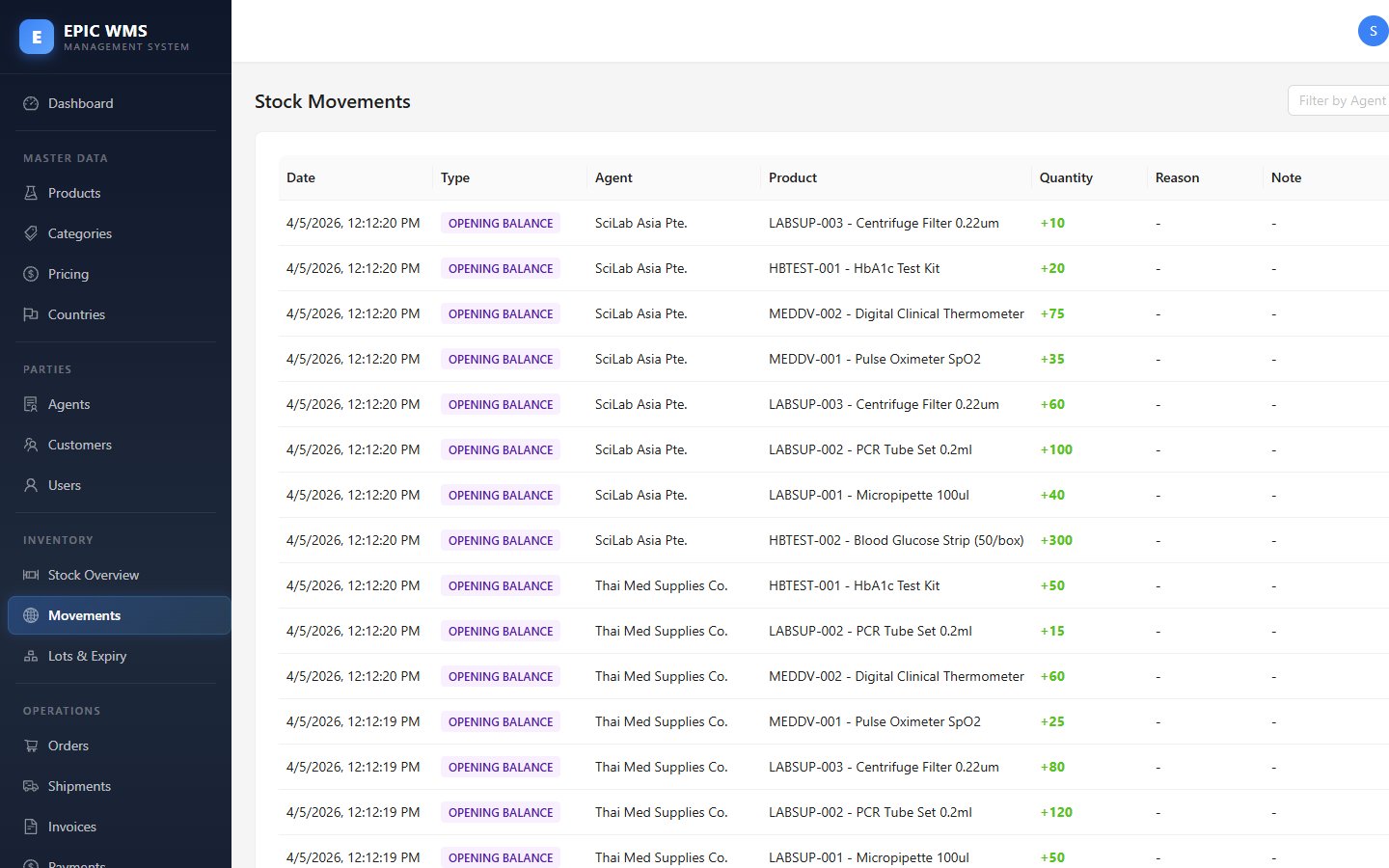The height and width of the screenshot is (868, 1389).
Task: Go to Customers
Action: tap(120, 445)
